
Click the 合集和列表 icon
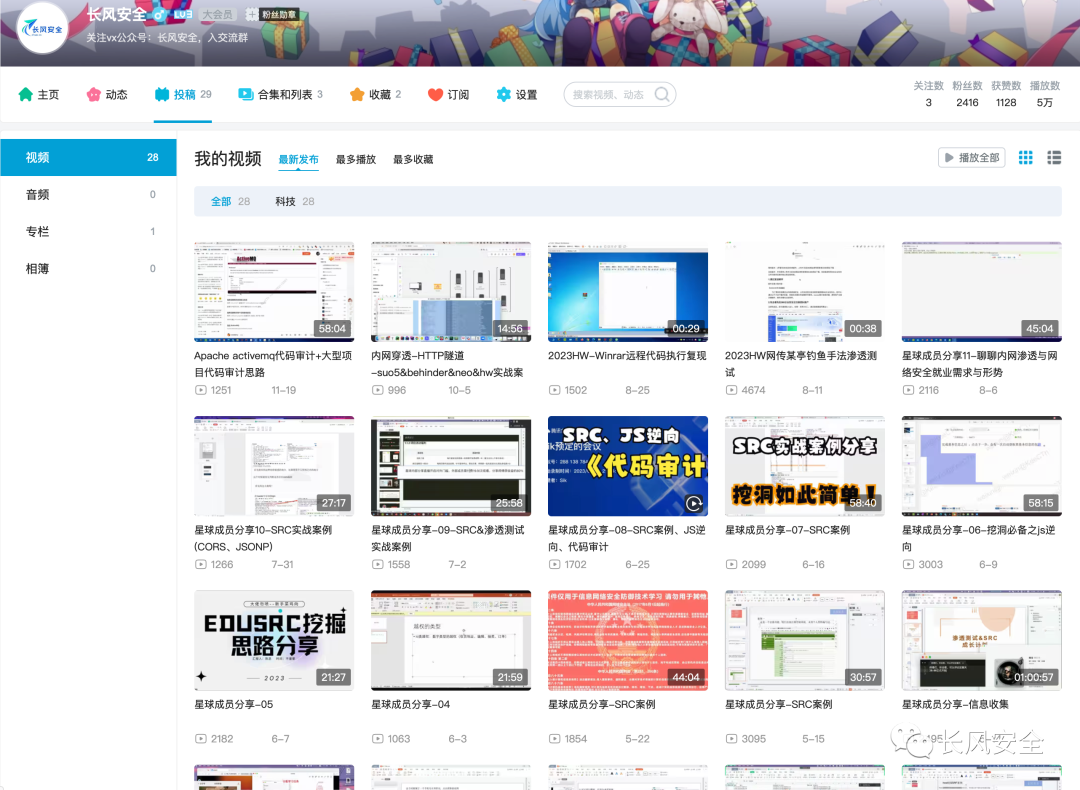click(245, 94)
